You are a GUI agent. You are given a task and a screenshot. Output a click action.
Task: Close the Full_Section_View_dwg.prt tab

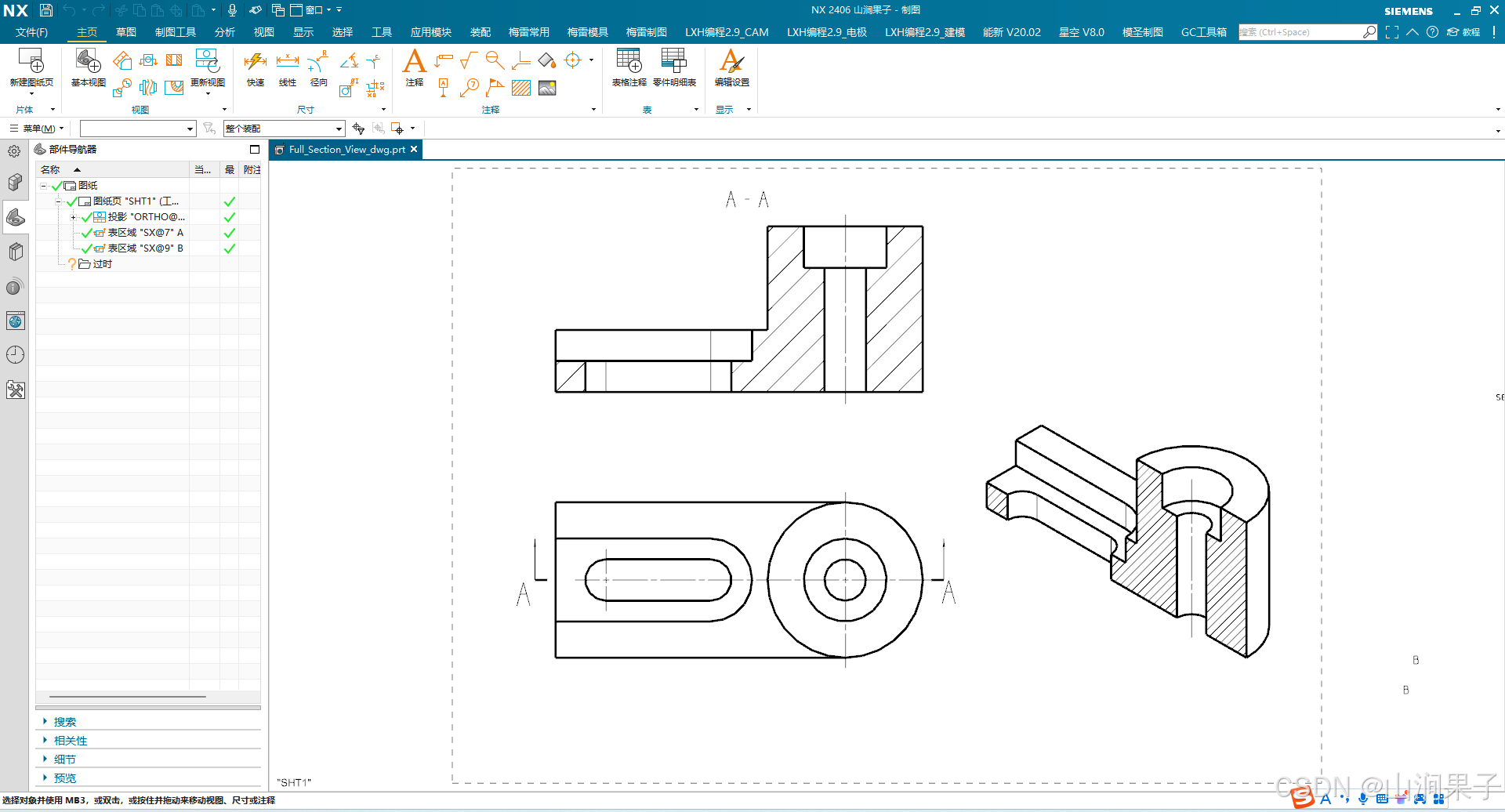tap(414, 149)
